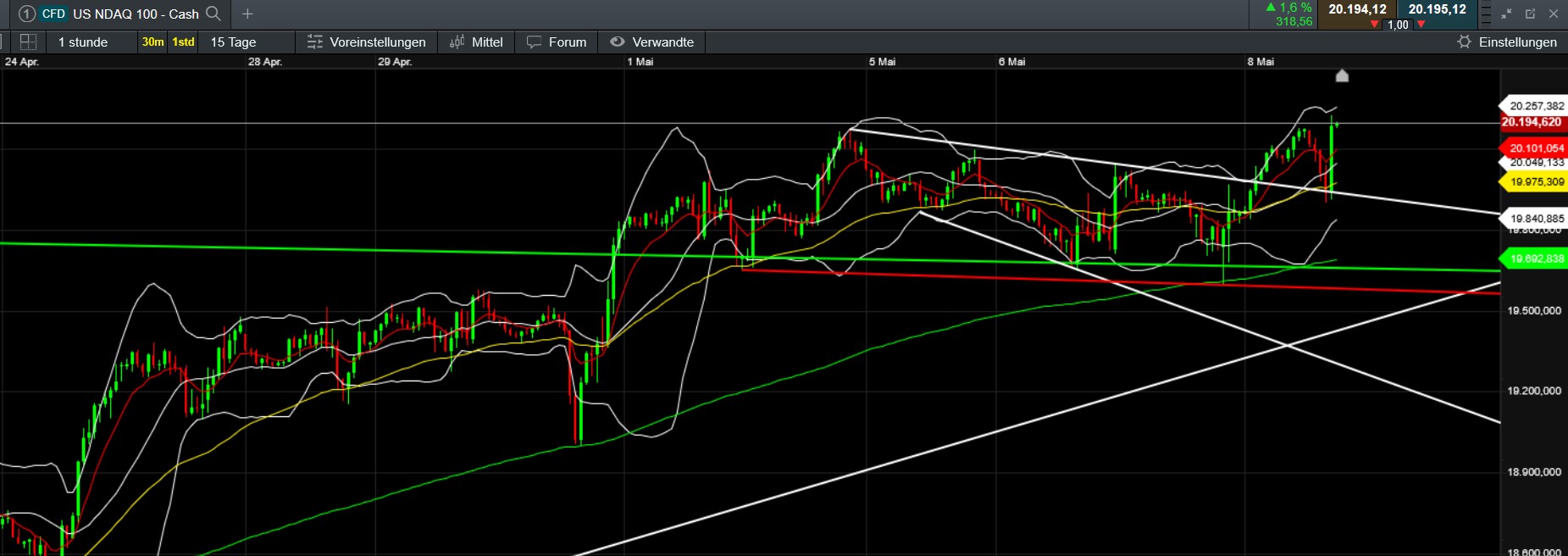Open chart Einstellungen
This screenshot has height=556, width=1568.
(1507, 42)
